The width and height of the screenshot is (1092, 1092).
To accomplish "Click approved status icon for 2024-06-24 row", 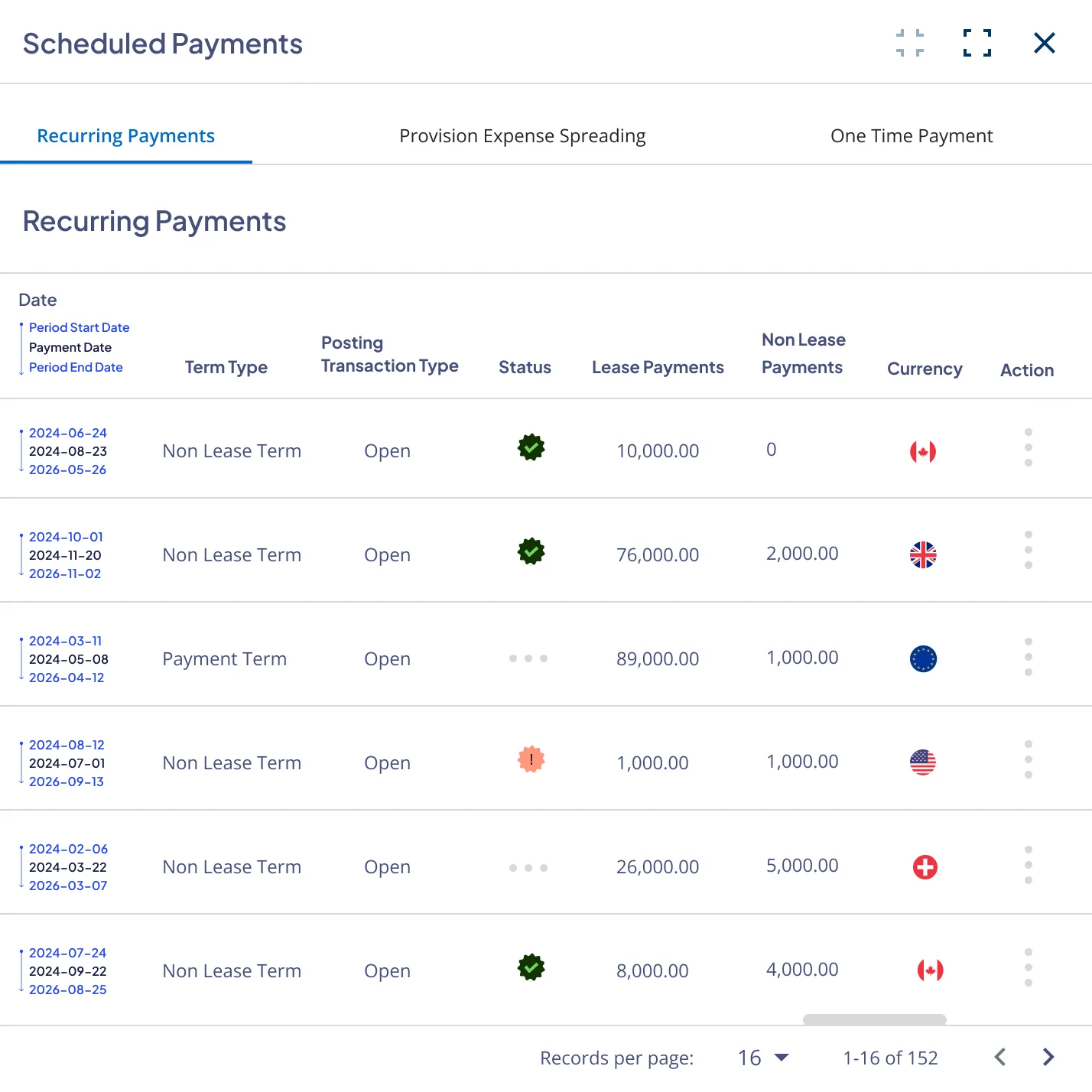I will [x=531, y=447].
